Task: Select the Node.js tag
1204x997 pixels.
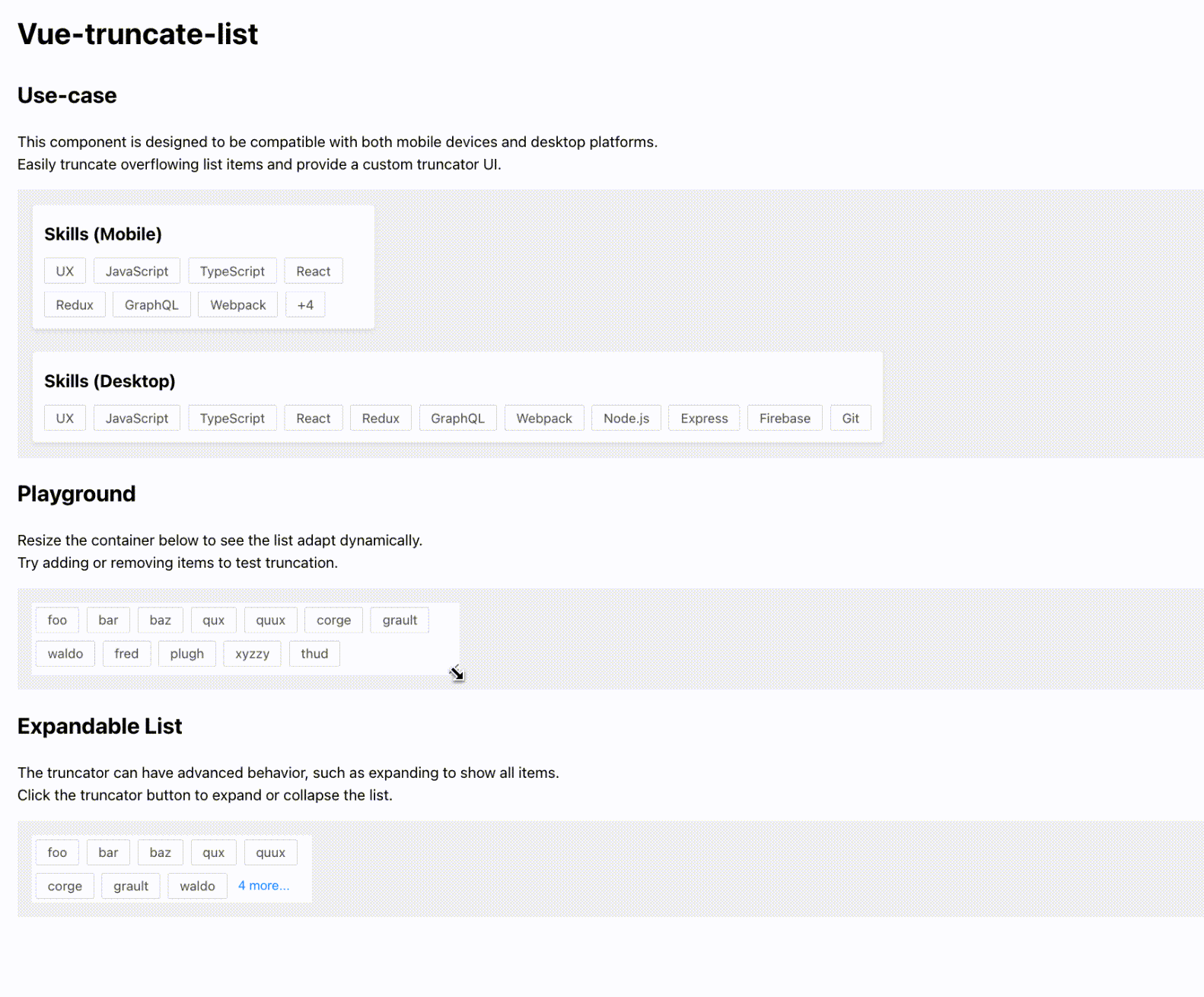Action: click(626, 418)
